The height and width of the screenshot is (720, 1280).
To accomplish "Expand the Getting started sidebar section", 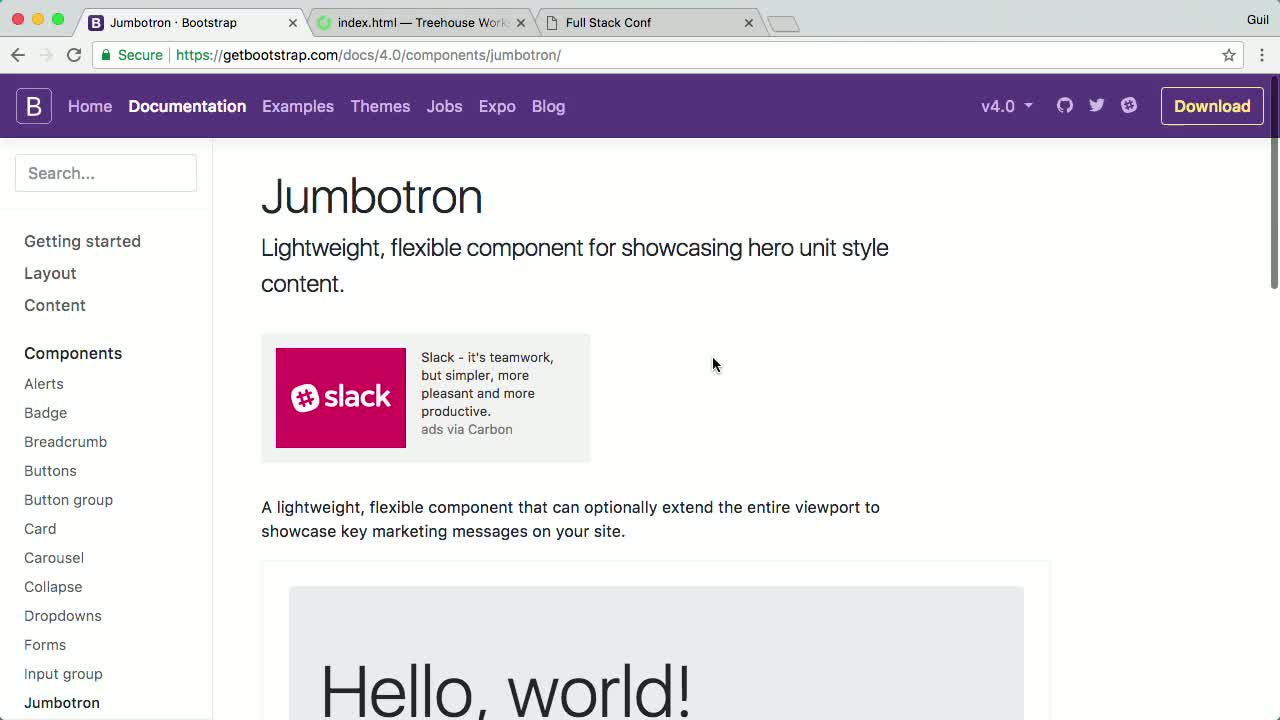I will [x=82, y=241].
